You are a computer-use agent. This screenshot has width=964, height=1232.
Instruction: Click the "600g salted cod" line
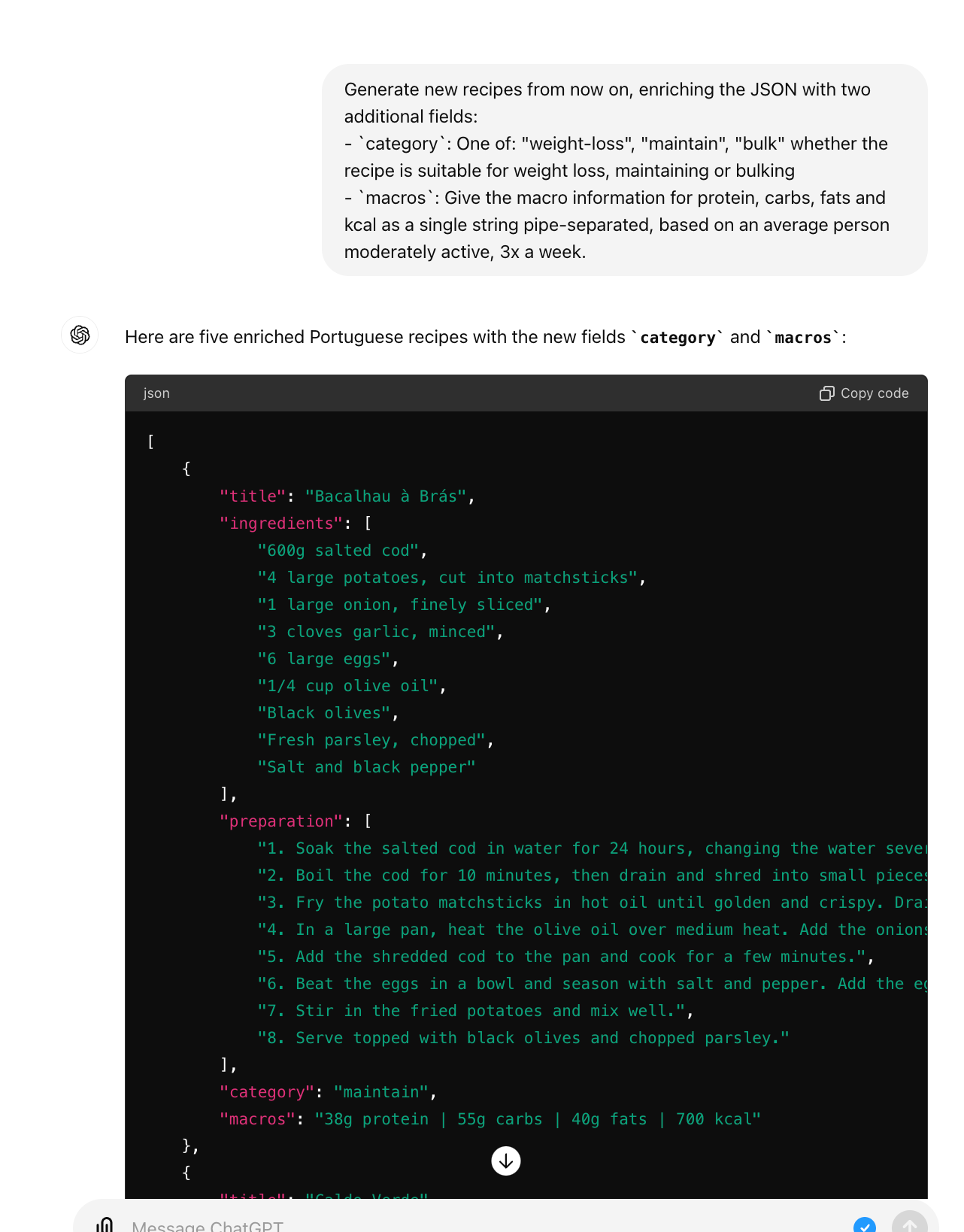click(x=338, y=551)
